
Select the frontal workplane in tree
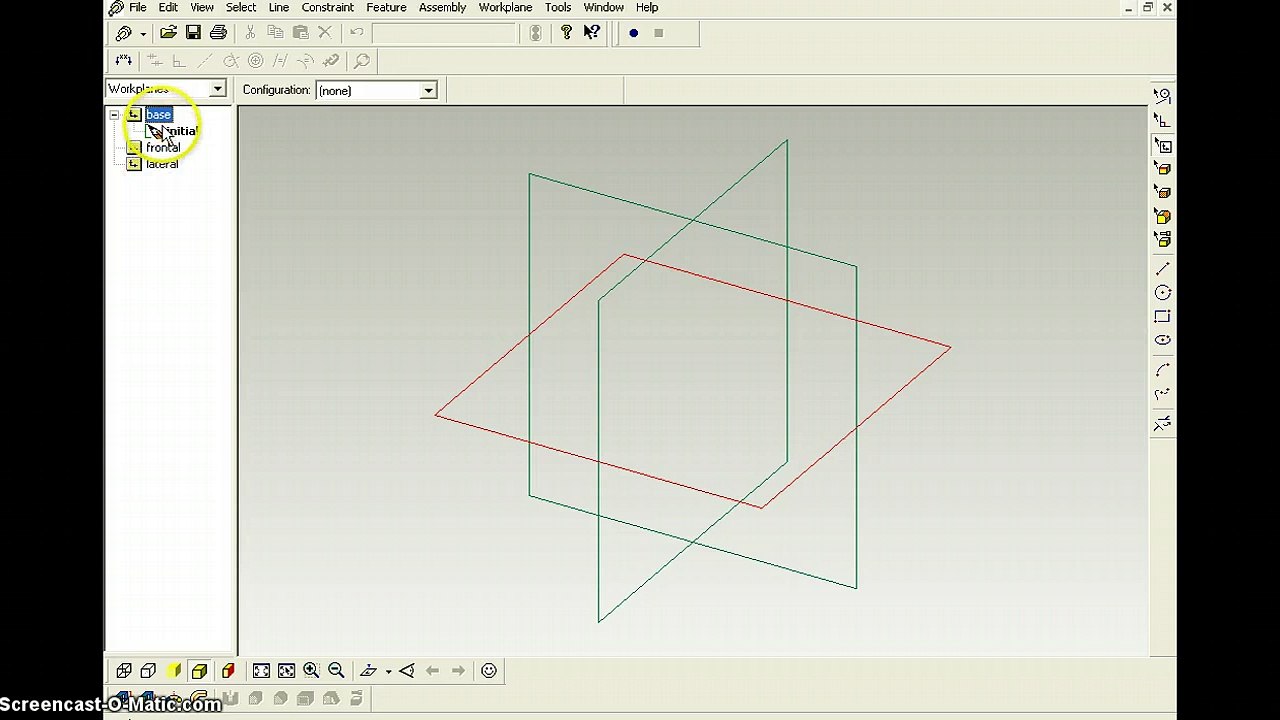[x=162, y=148]
